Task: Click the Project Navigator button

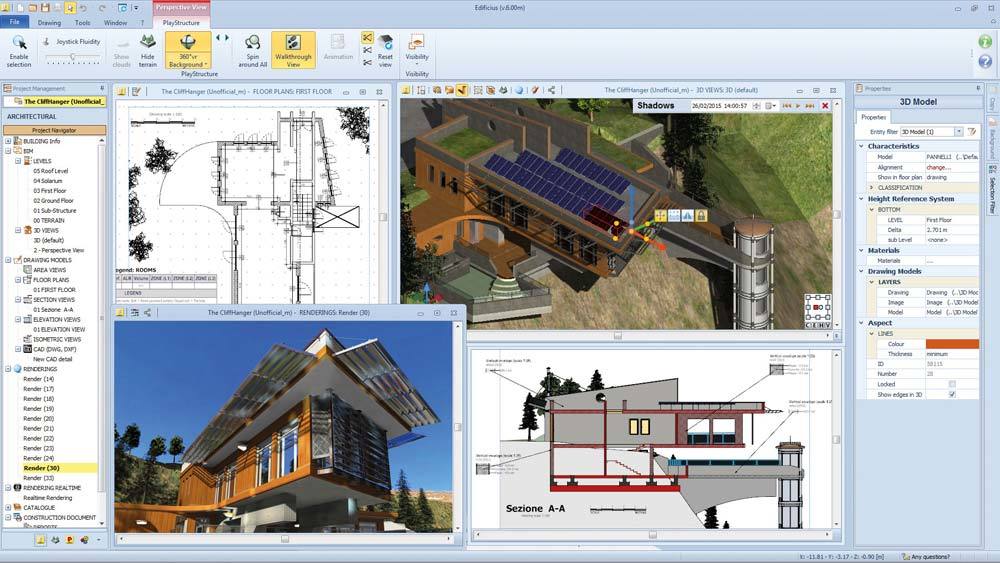Action: 54,130
